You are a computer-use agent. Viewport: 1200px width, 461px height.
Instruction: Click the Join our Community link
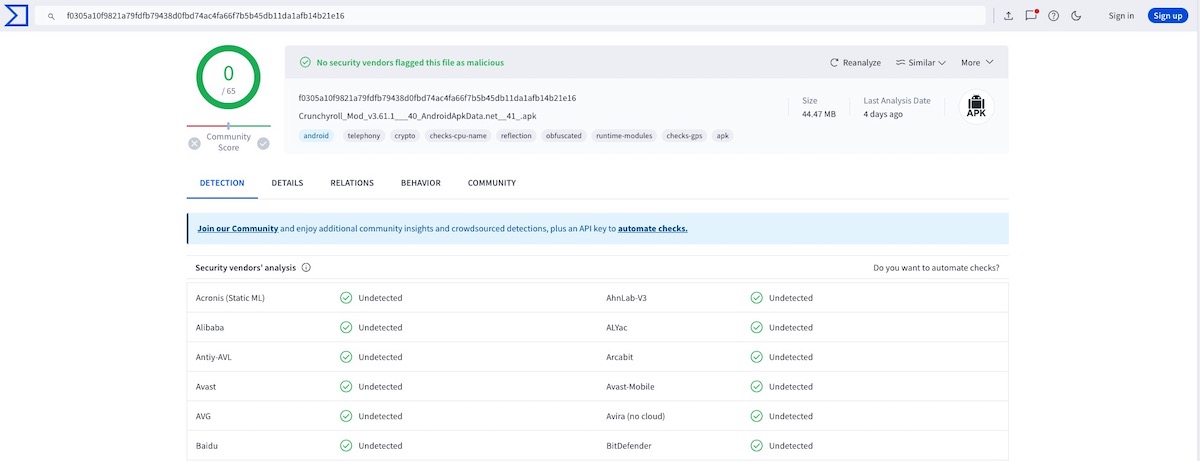[238, 228]
